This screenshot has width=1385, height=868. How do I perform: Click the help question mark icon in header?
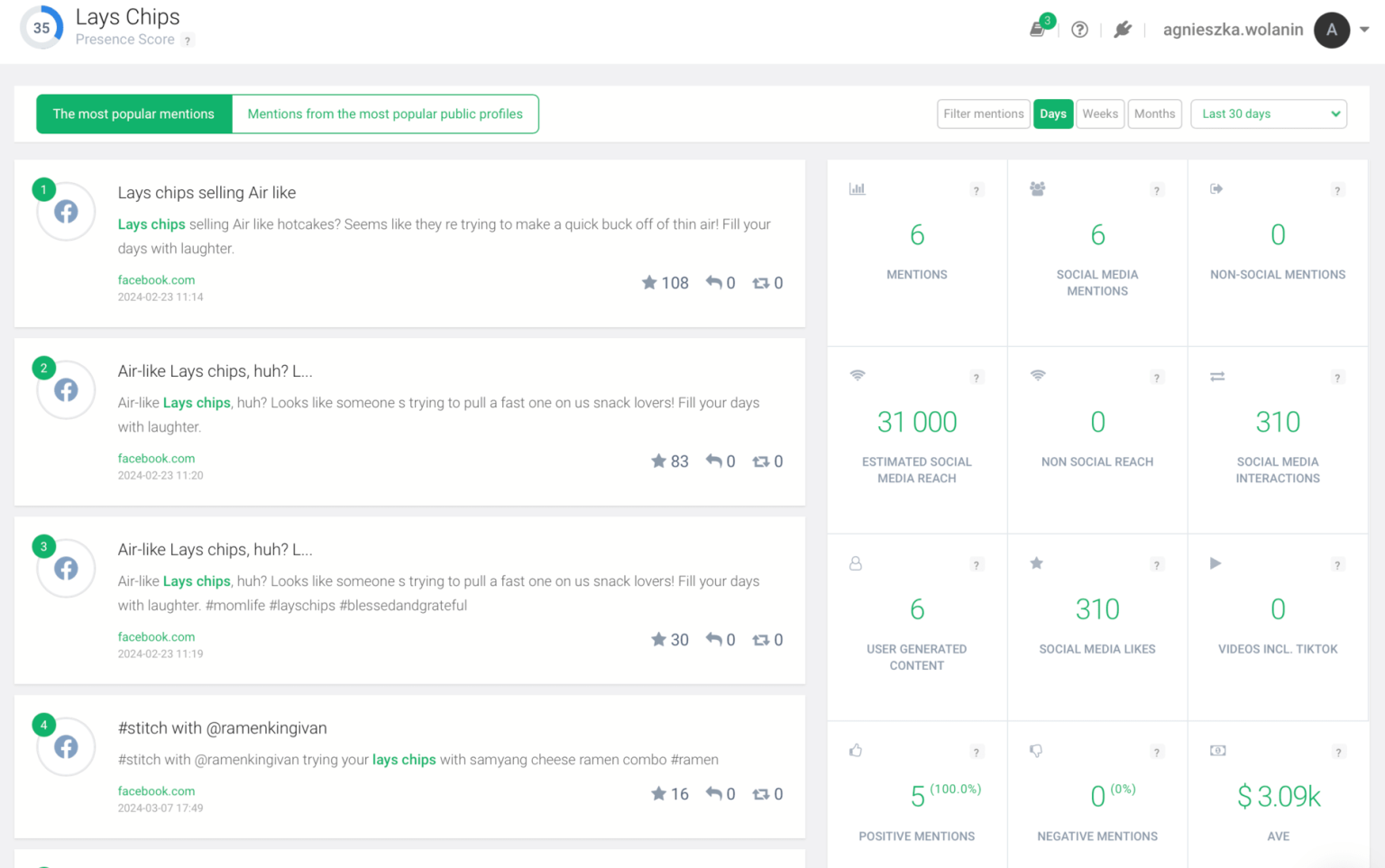click(x=1079, y=29)
